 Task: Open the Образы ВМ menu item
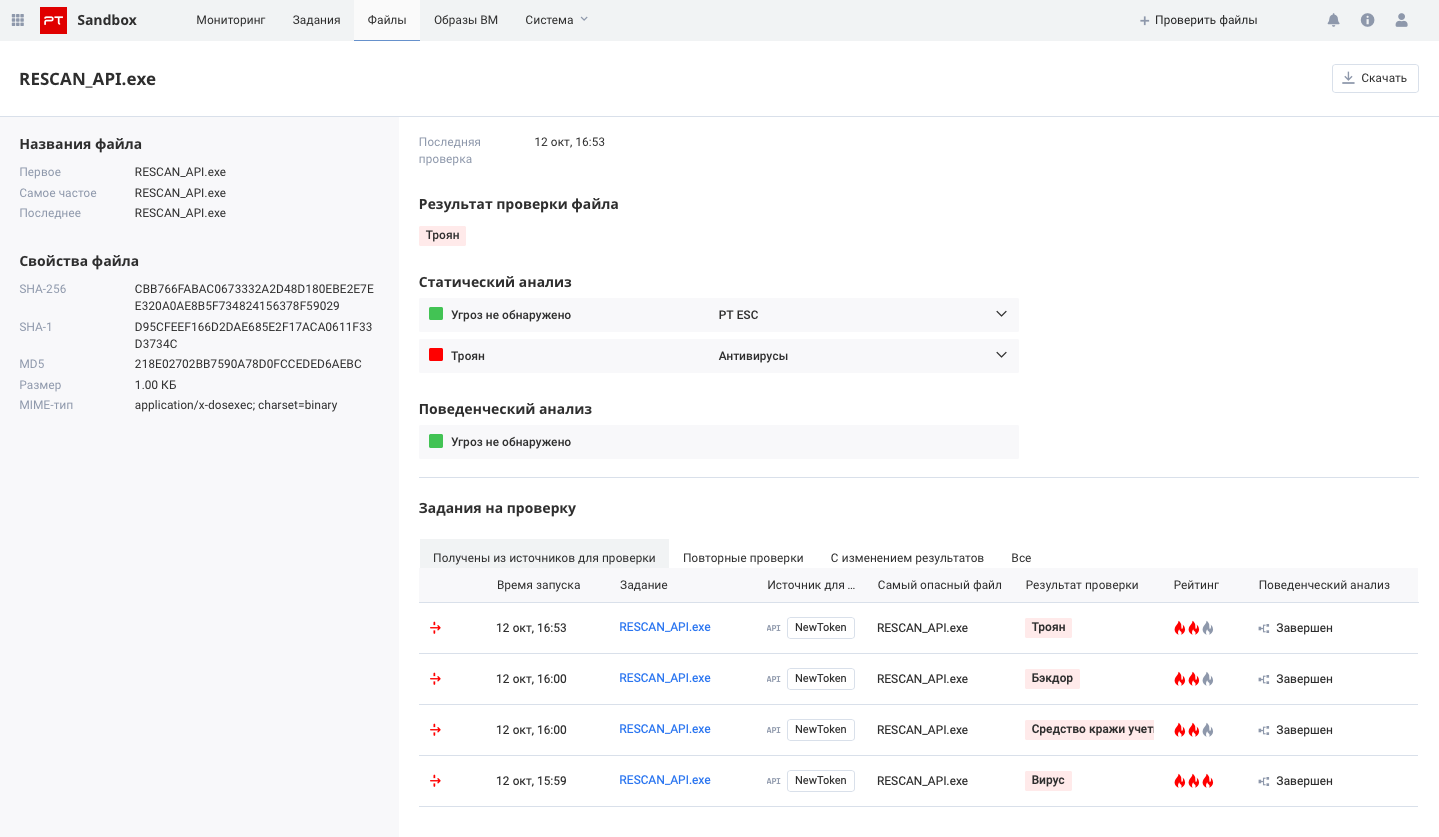(x=466, y=20)
